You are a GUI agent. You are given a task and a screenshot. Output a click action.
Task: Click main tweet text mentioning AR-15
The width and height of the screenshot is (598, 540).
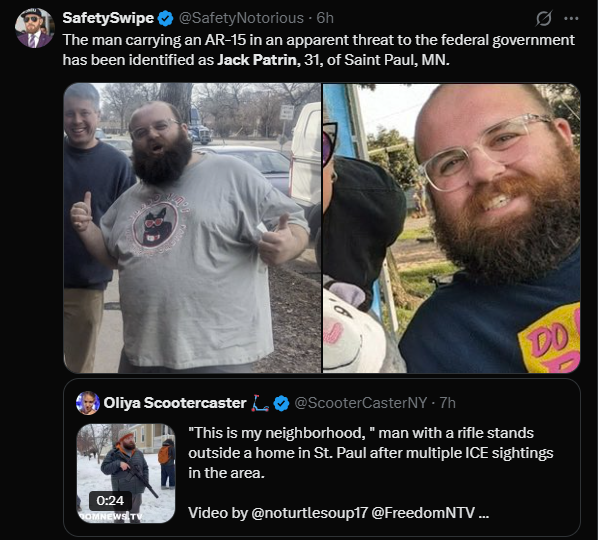[x=318, y=50]
